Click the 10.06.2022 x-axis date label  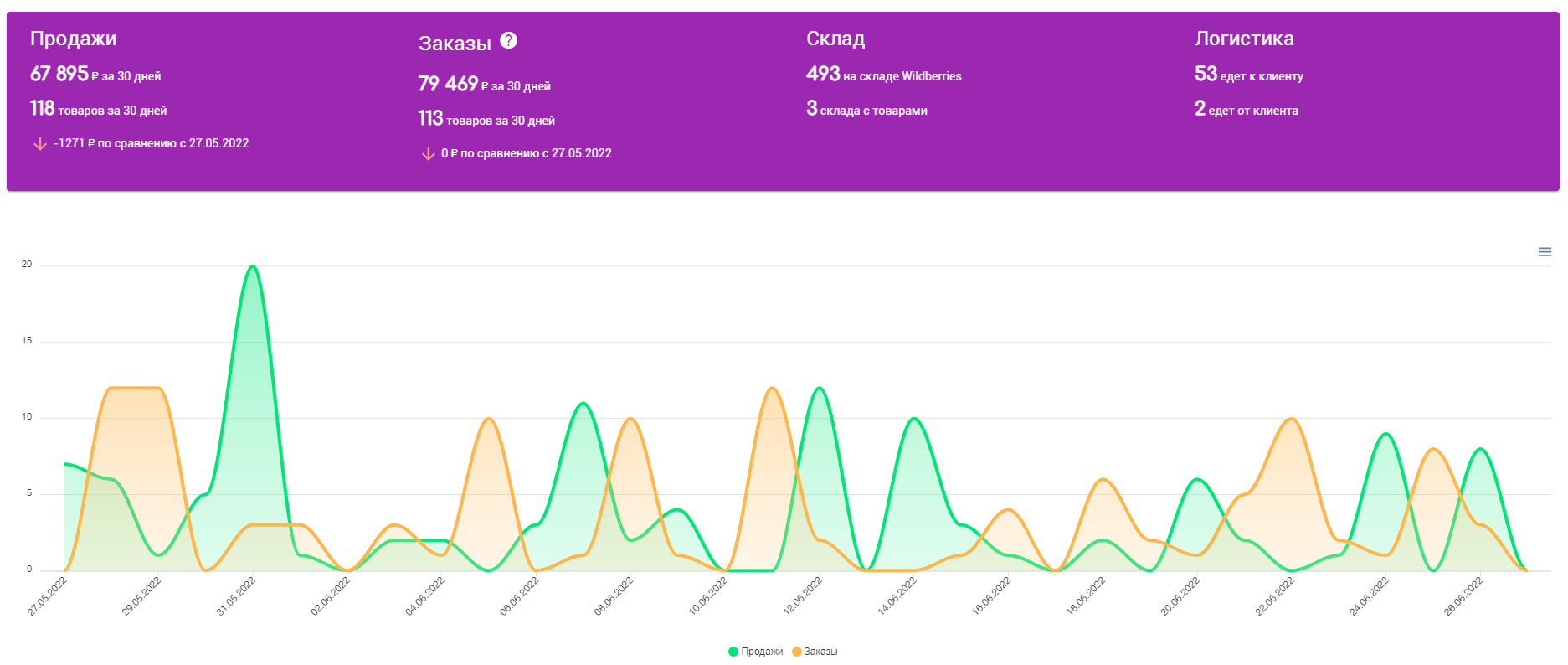(708, 596)
